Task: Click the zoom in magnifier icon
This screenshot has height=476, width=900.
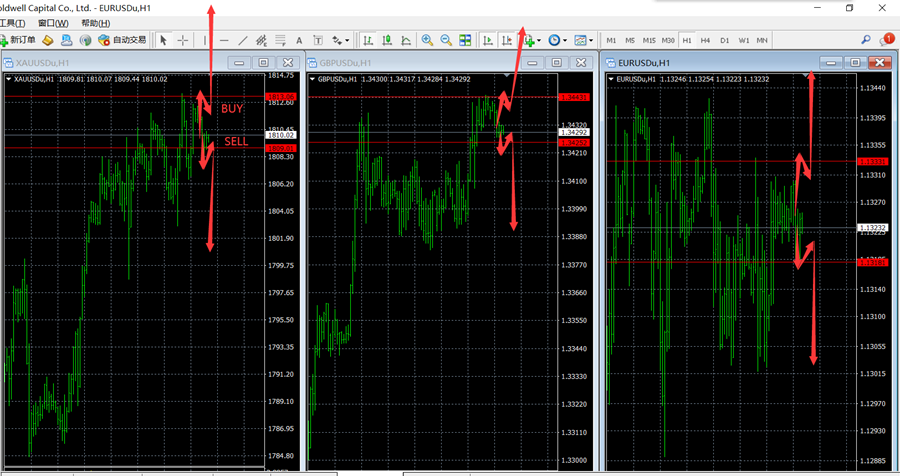Action: click(427, 40)
